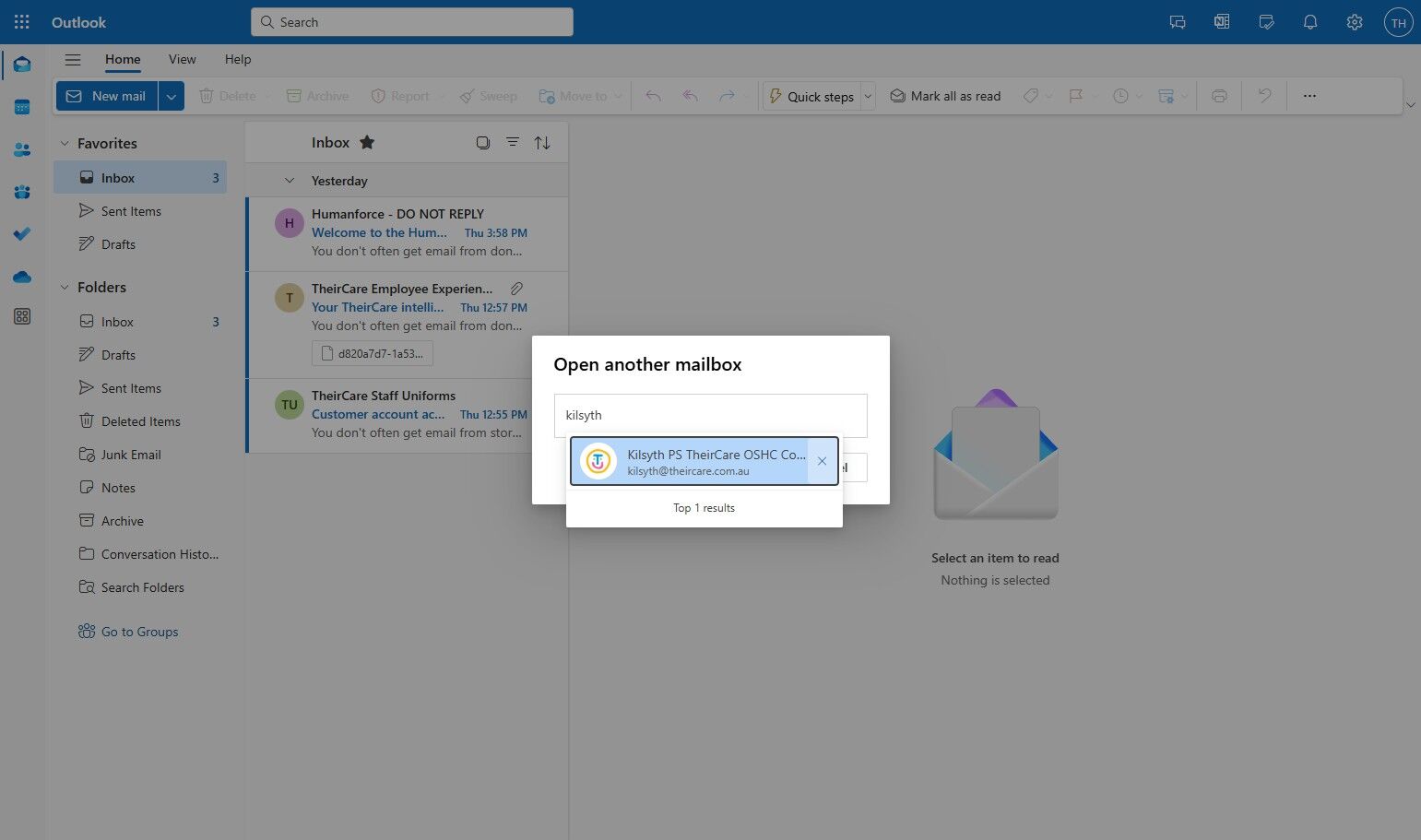This screenshot has width=1421, height=840.
Task: Open the Calendar app in left rail
Action: (x=22, y=107)
